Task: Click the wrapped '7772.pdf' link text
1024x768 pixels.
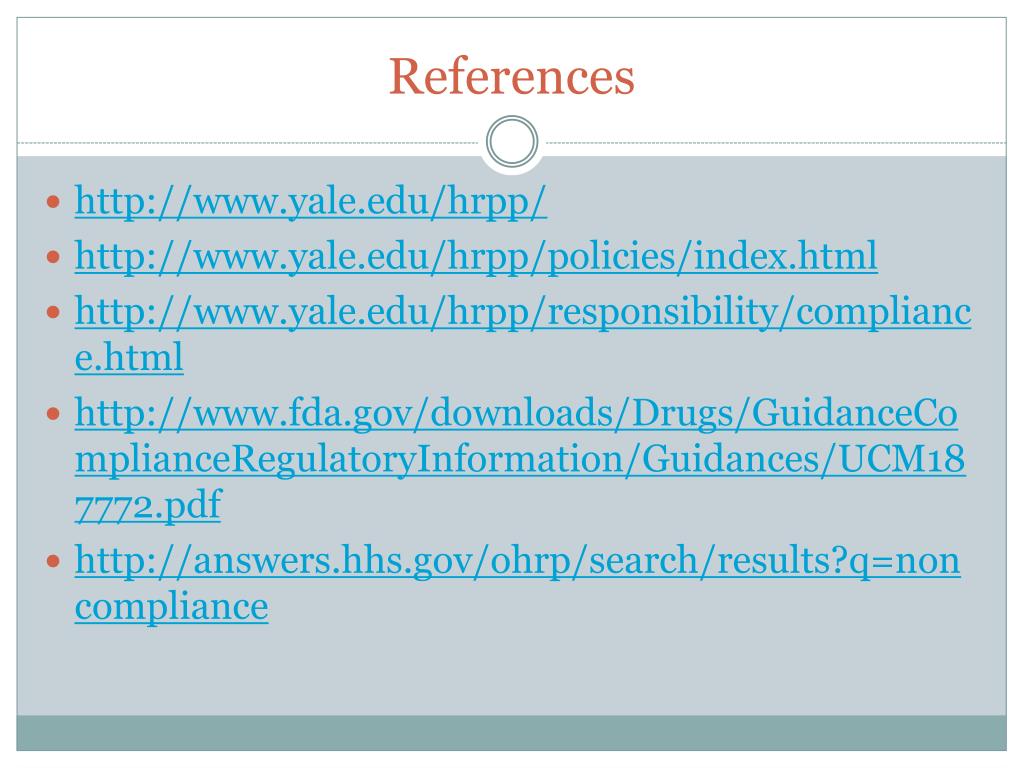Action: point(148,505)
